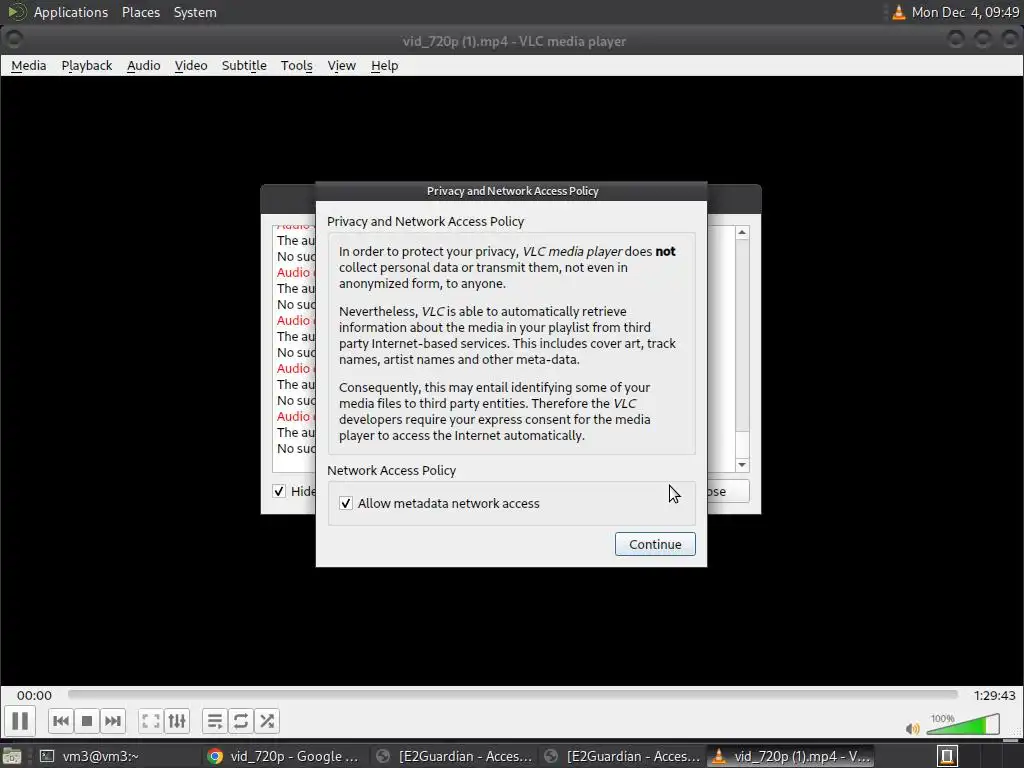The height and width of the screenshot is (768, 1024).
Task: Click total duration 1:29:43 label
Action: (994, 696)
